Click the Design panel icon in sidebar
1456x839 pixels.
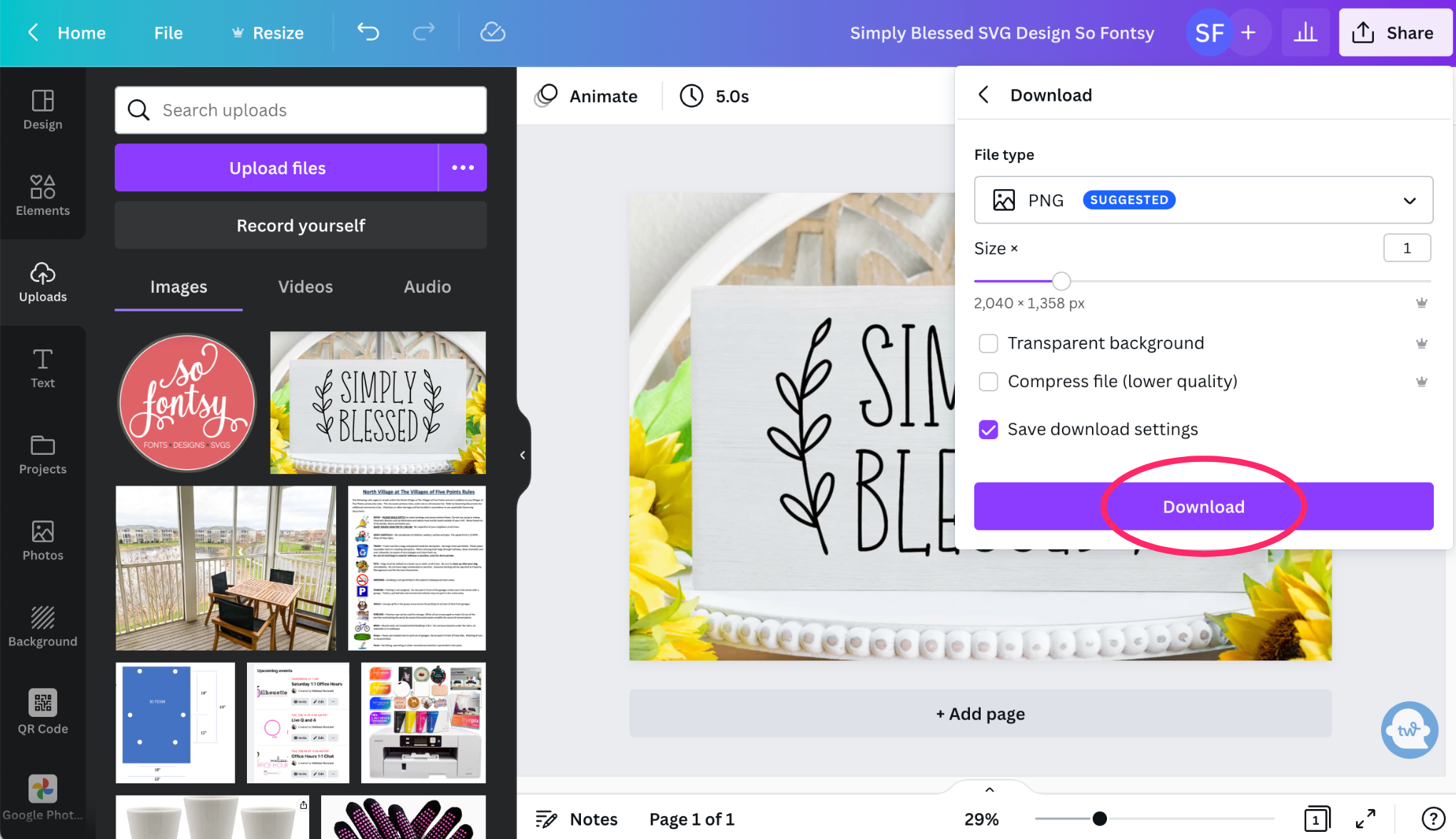[x=42, y=109]
